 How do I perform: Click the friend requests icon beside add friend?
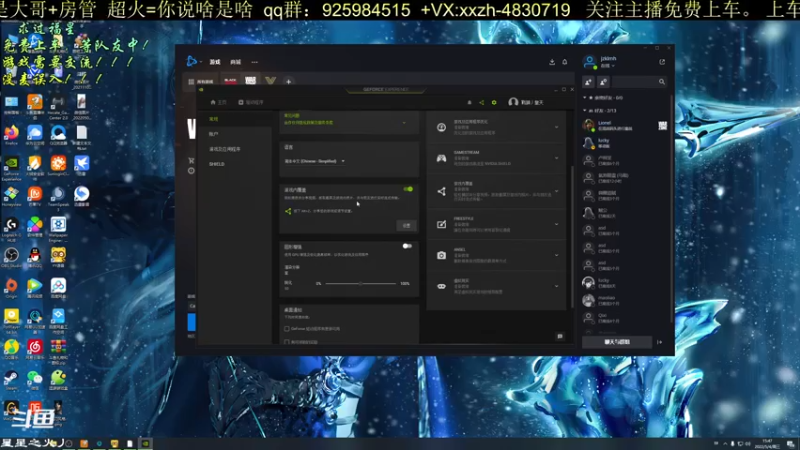(603, 82)
